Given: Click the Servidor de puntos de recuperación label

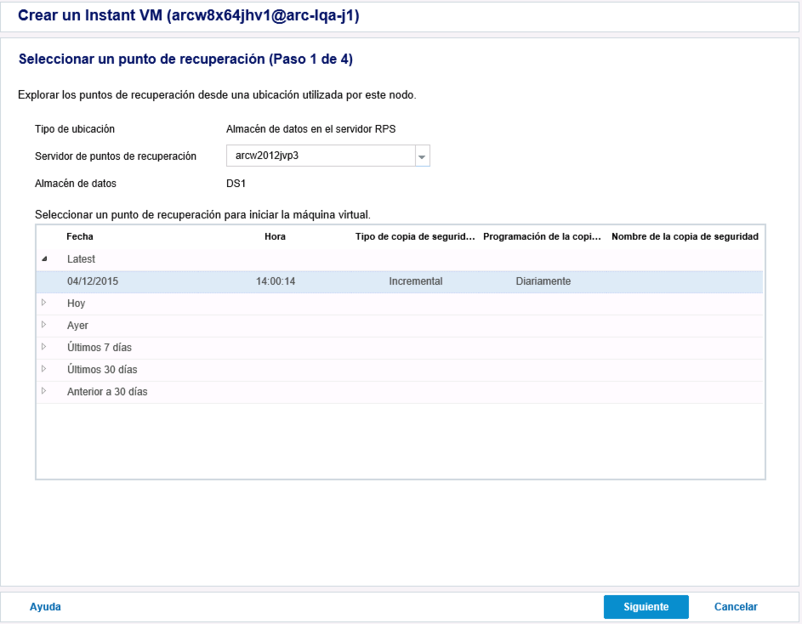Looking at the screenshot, I should click(x=116, y=156).
